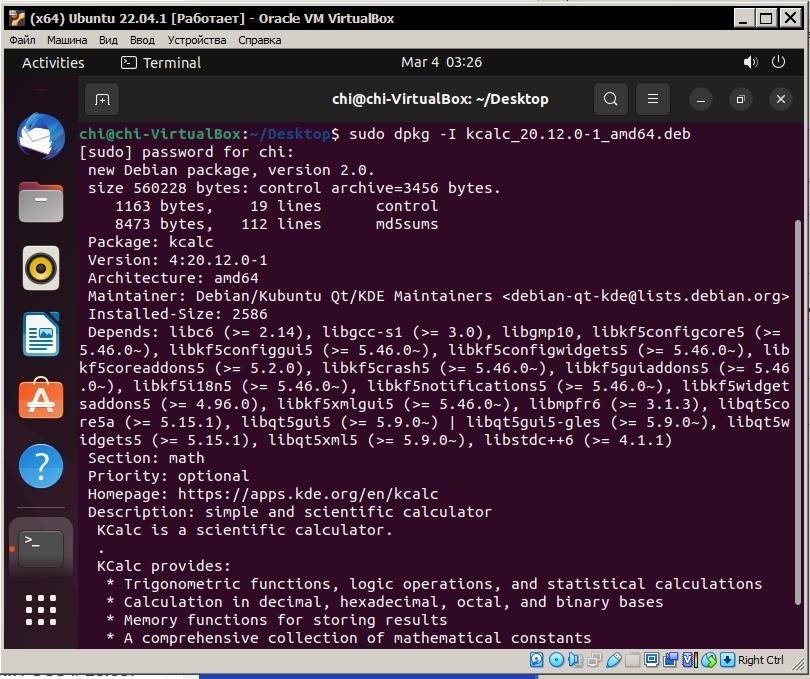Click the VirtualBox shared folders status icon
The height and width of the screenshot is (679, 810).
632,660
